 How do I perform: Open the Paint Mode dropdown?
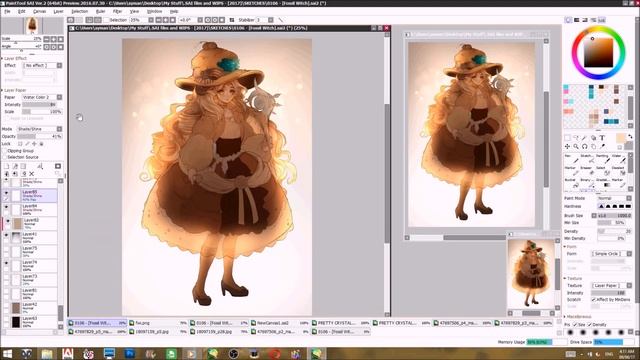614,198
